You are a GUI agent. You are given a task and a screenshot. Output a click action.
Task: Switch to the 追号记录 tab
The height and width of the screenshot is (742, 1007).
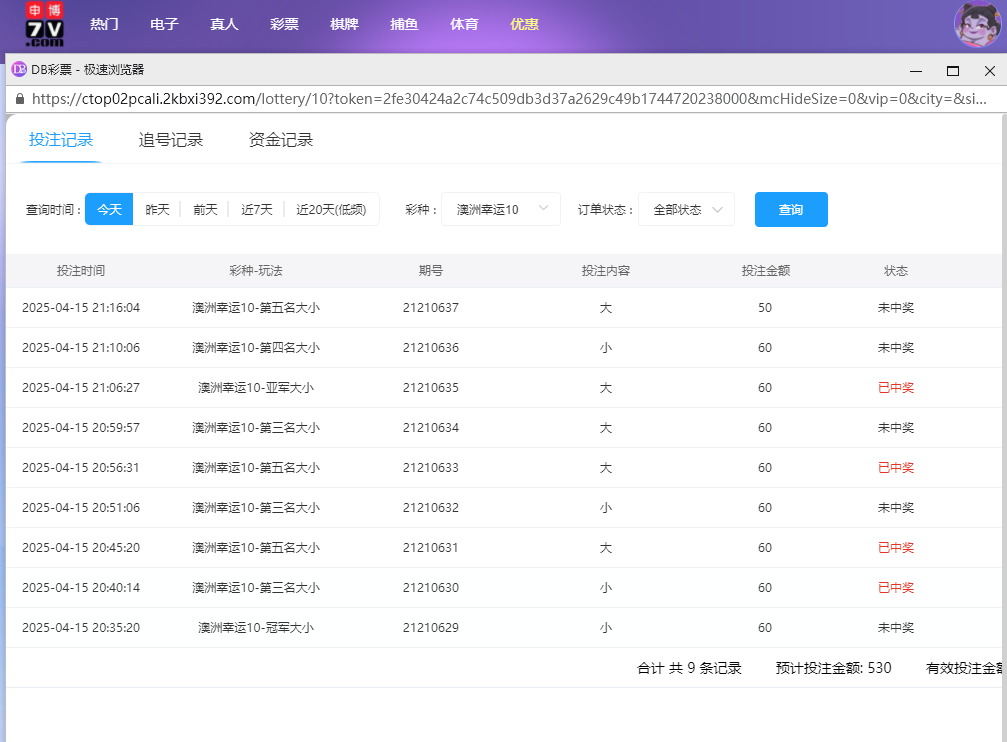pos(172,140)
